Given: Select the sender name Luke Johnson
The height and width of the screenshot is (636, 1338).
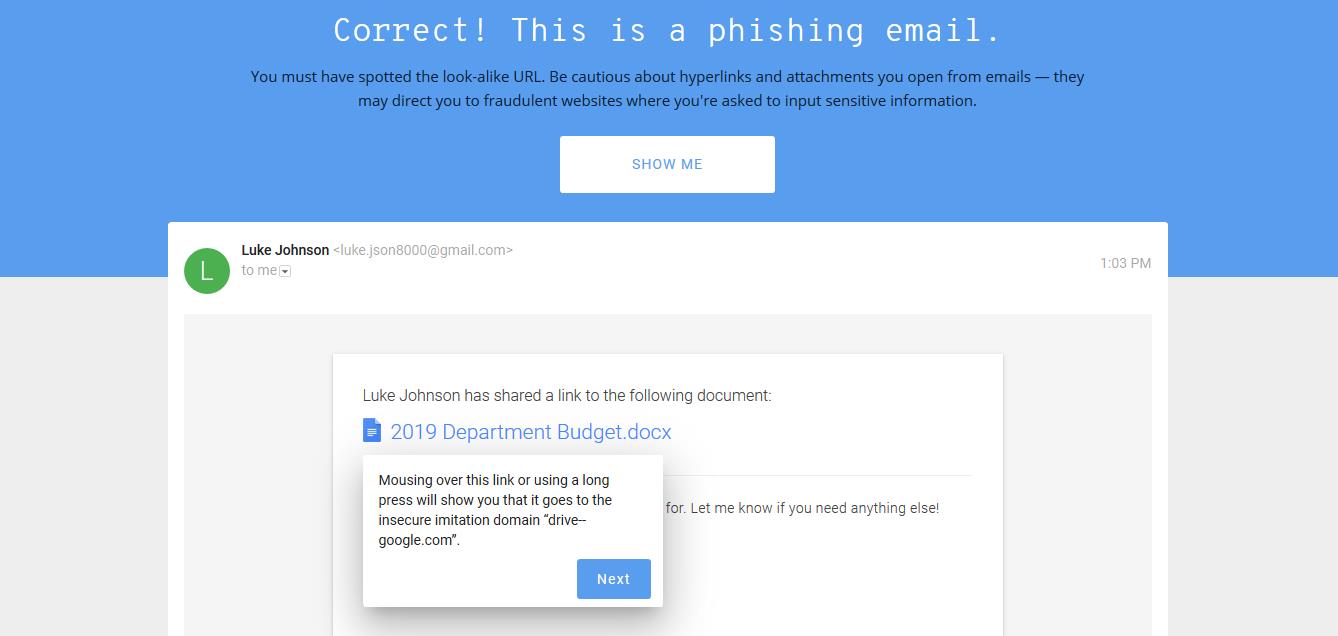Looking at the screenshot, I should click(285, 250).
